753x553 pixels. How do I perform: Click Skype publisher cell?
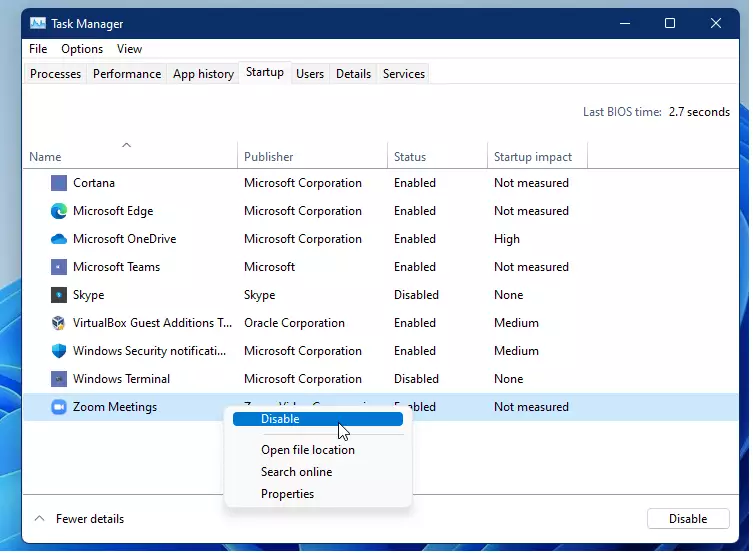coord(259,295)
